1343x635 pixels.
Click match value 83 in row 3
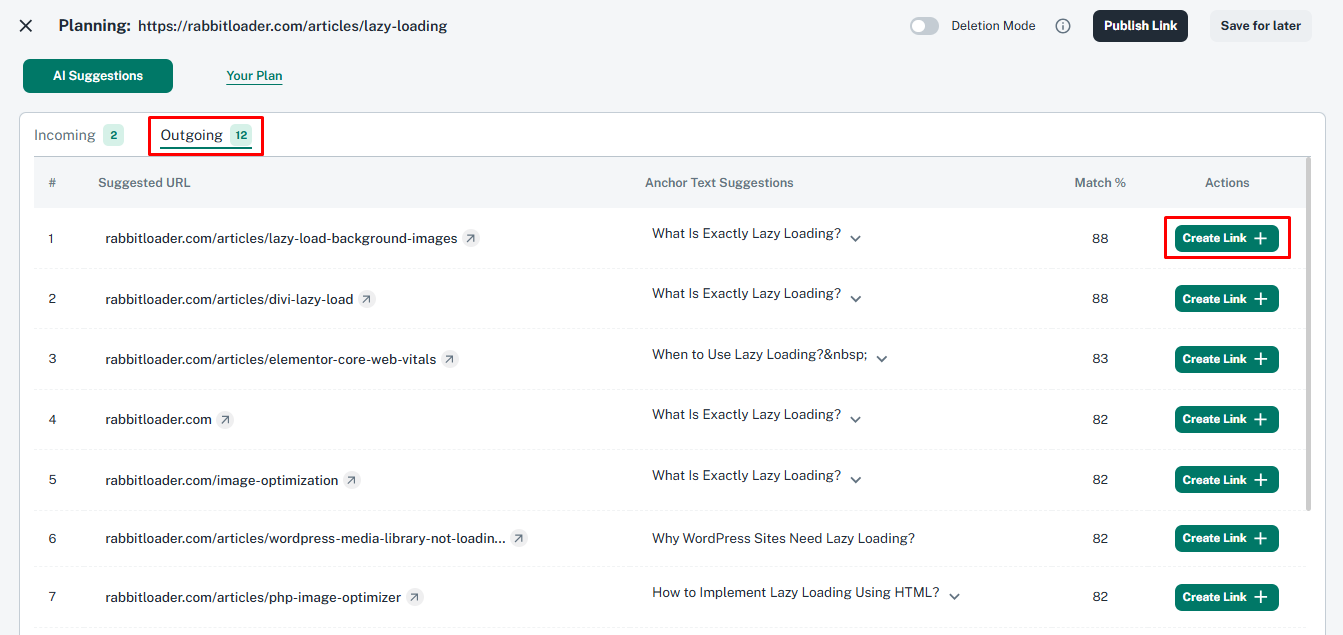[x=1100, y=359]
